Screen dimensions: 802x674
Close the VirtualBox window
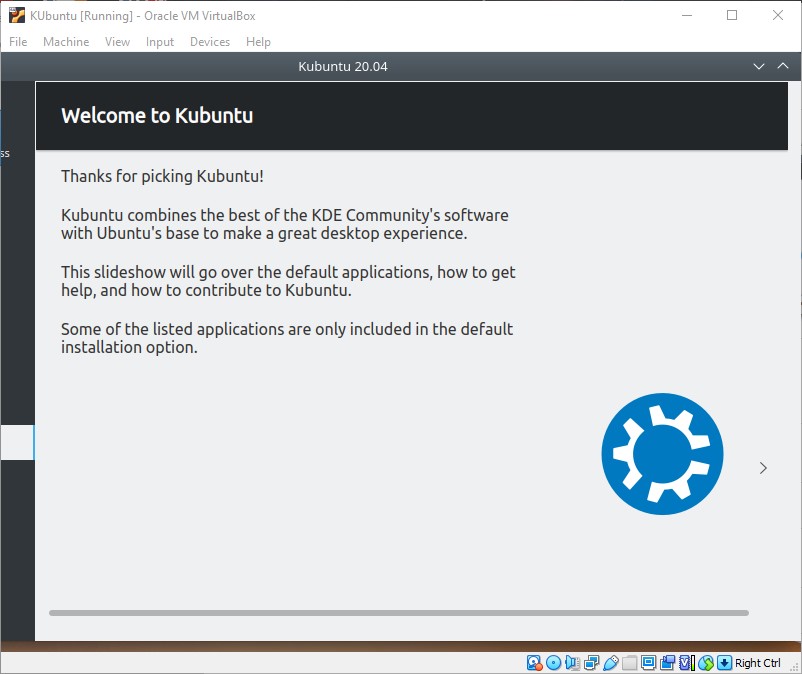coord(777,15)
